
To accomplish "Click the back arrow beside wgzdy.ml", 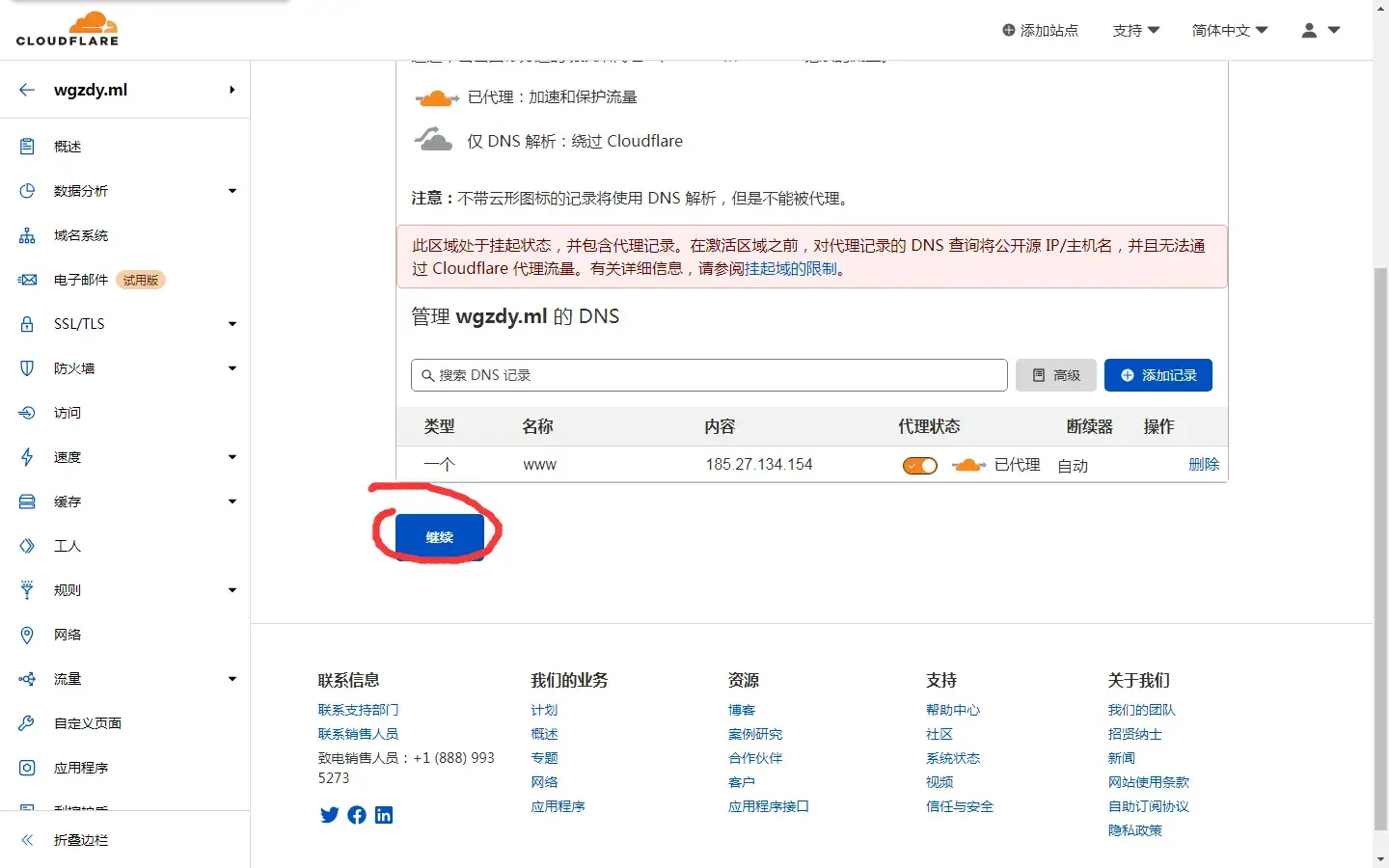I will pos(27,90).
